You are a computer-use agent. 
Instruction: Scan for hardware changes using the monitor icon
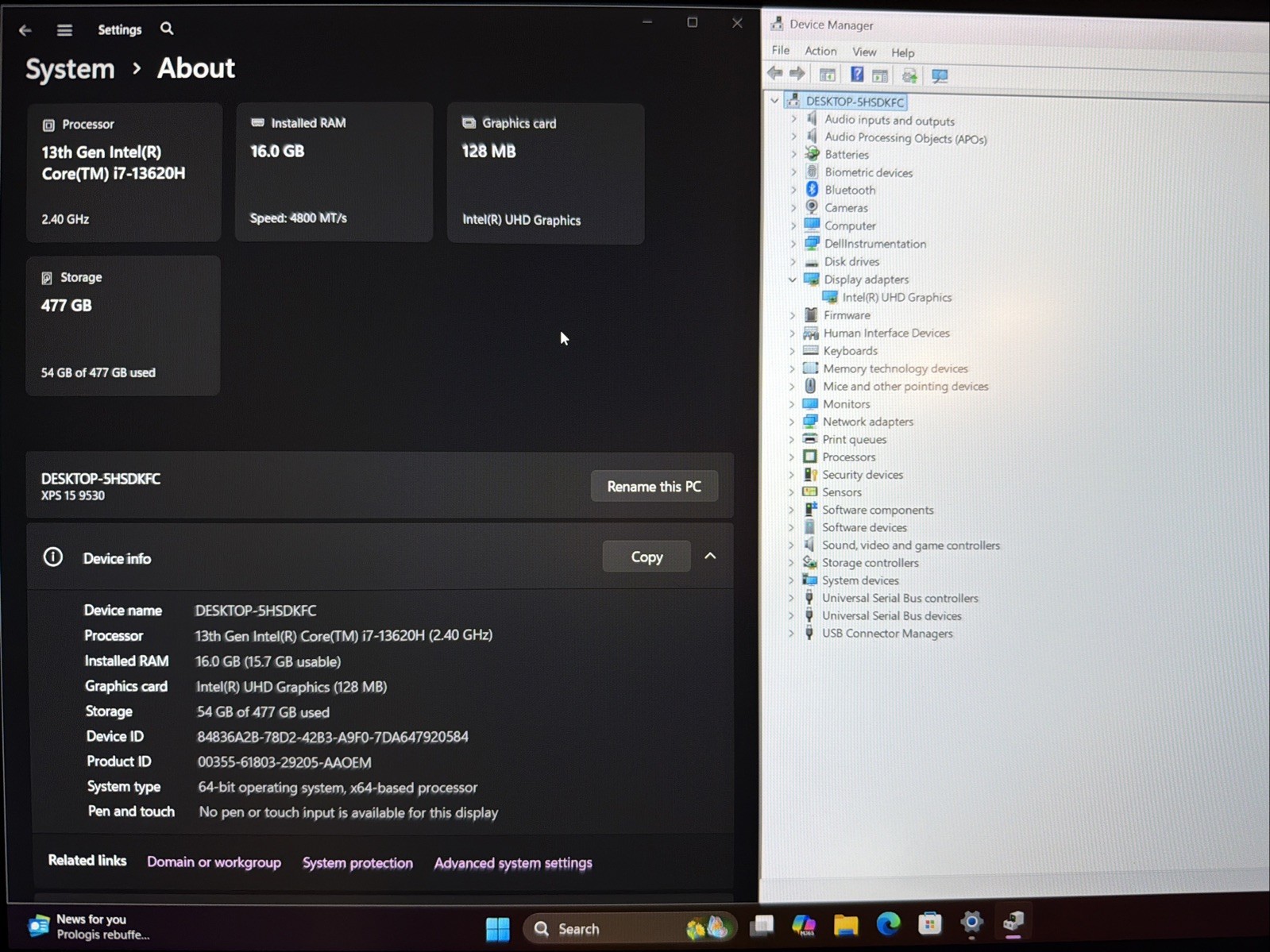tap(940, 76)
